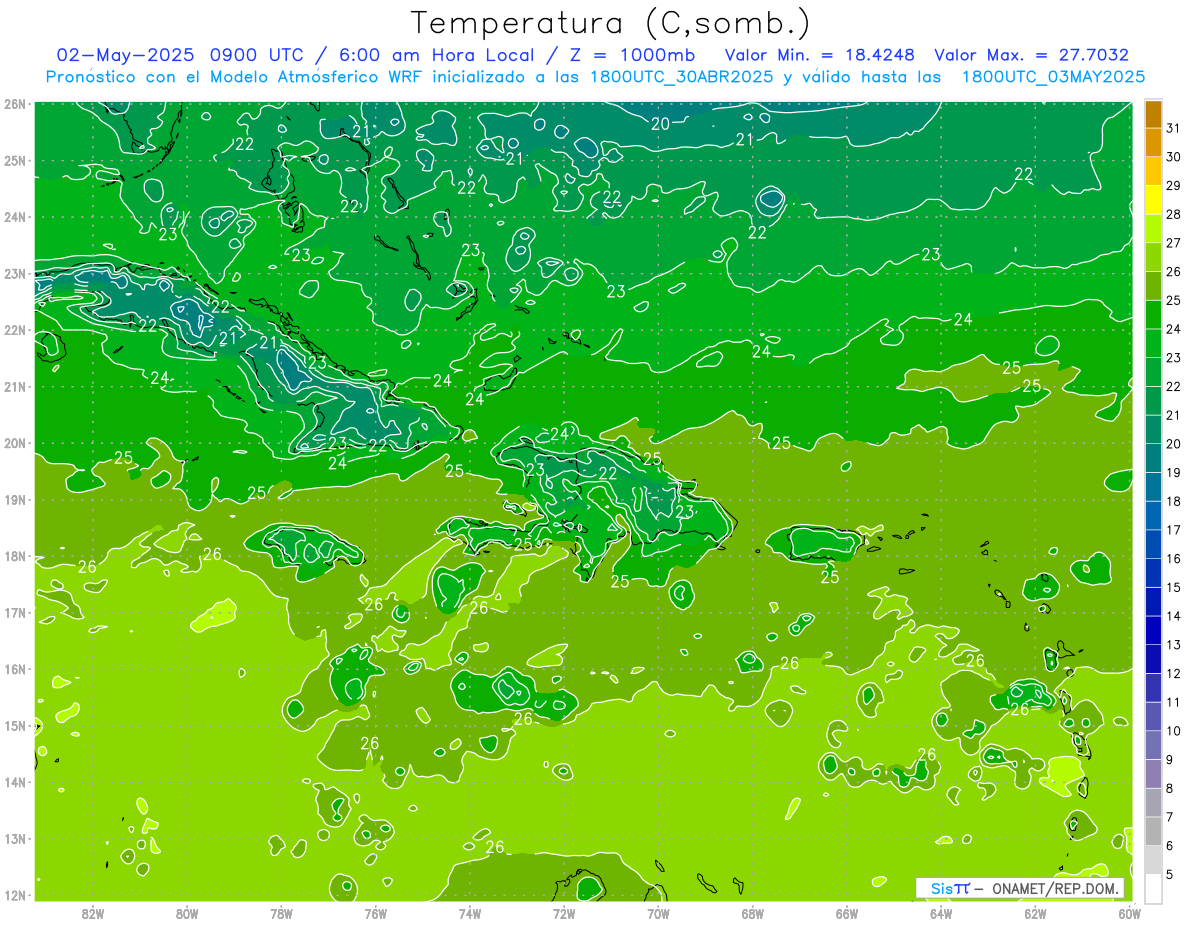Click the '18N' latitude axis label
The width and height of the screenshot is (1200, 927).
14,556
